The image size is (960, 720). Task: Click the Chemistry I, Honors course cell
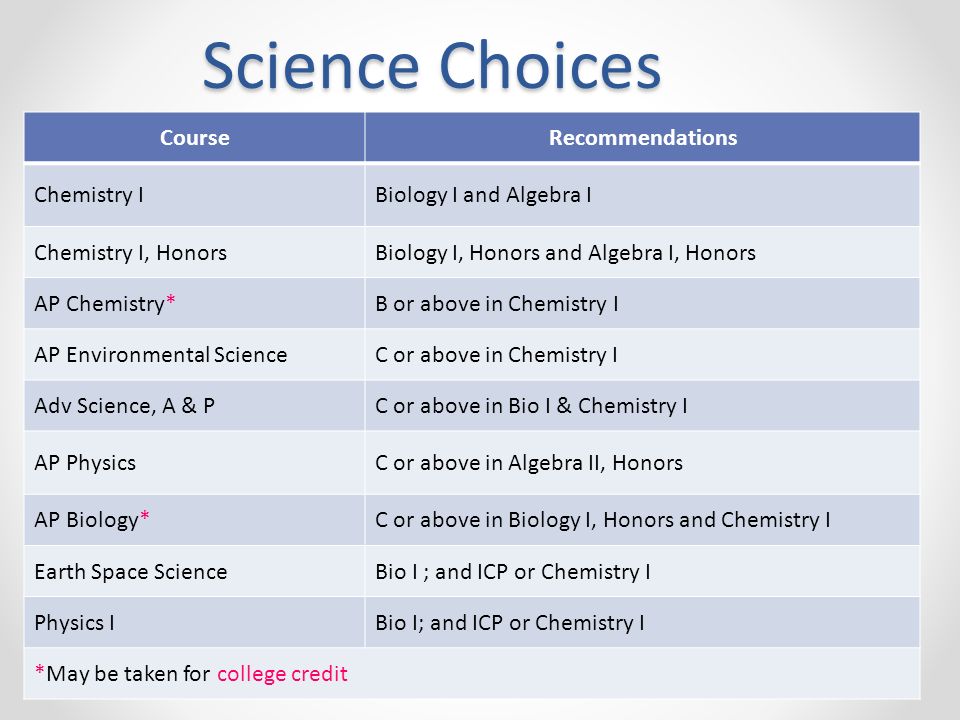point(195,252)
